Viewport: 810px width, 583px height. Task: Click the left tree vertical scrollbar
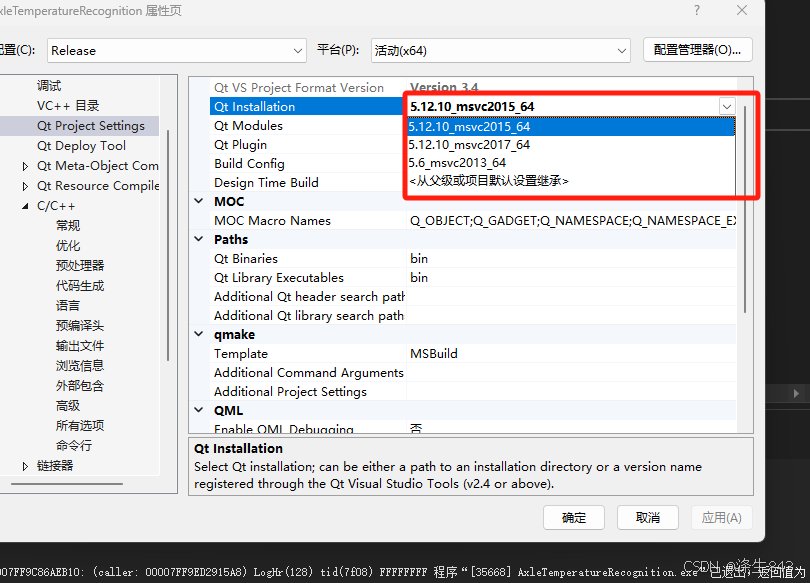pyautogui.click(x=168, y=245)
